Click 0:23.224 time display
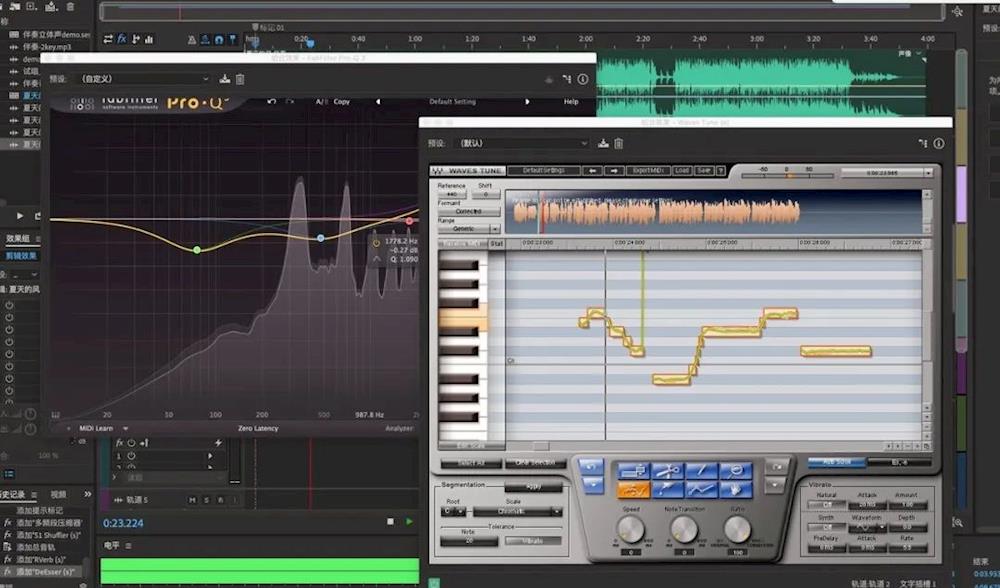1000x588 pixels. tap(123, 523)
